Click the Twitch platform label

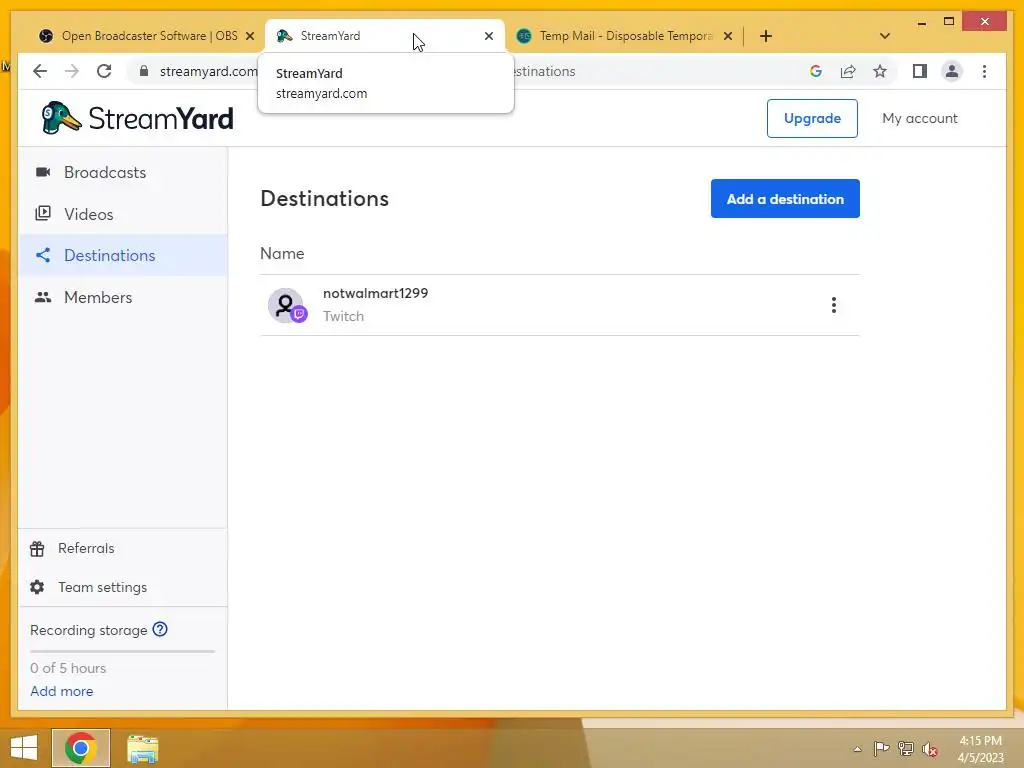click(x=344, y=316)
